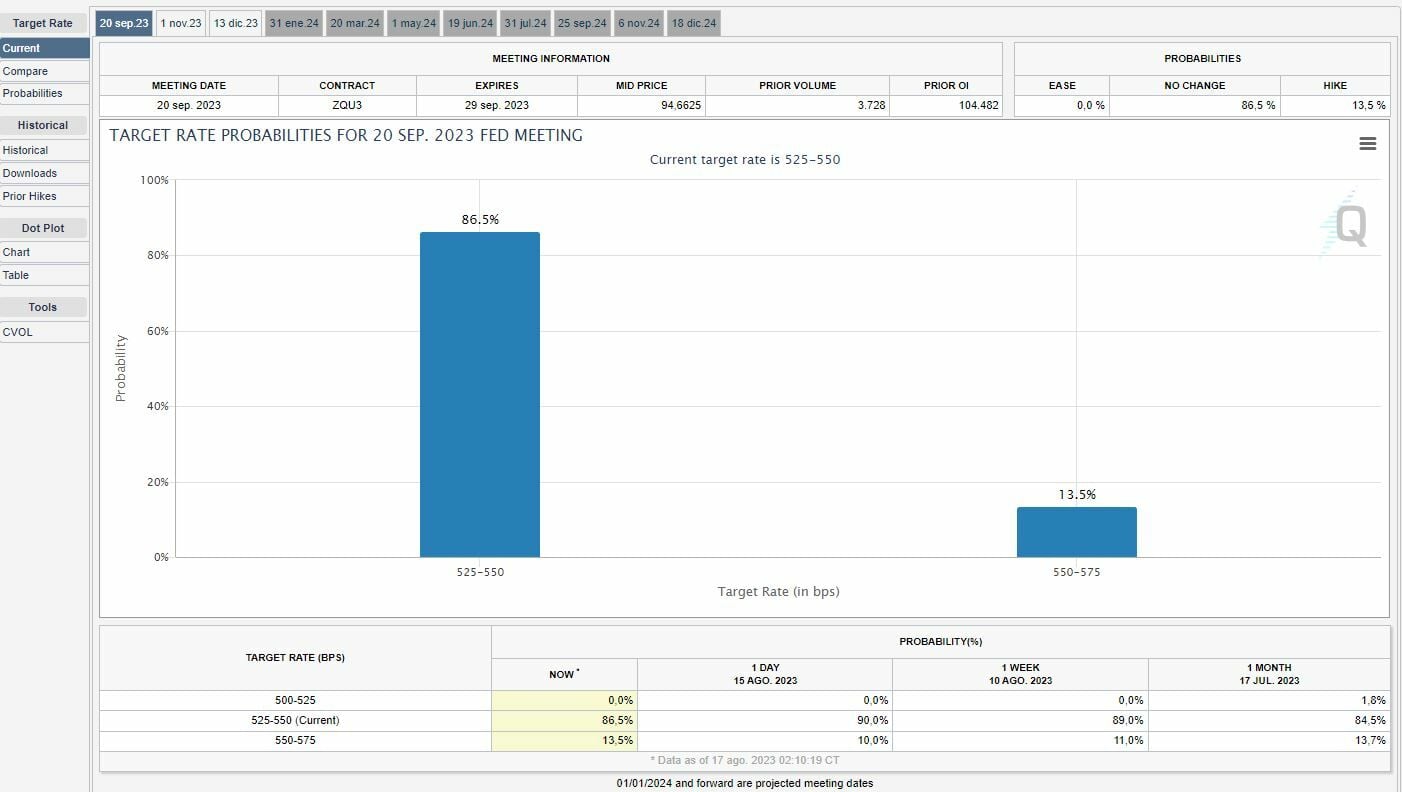Open the 19 jun.24 meeting tab
The image size is (1402, 792).
tap(470, 23)
